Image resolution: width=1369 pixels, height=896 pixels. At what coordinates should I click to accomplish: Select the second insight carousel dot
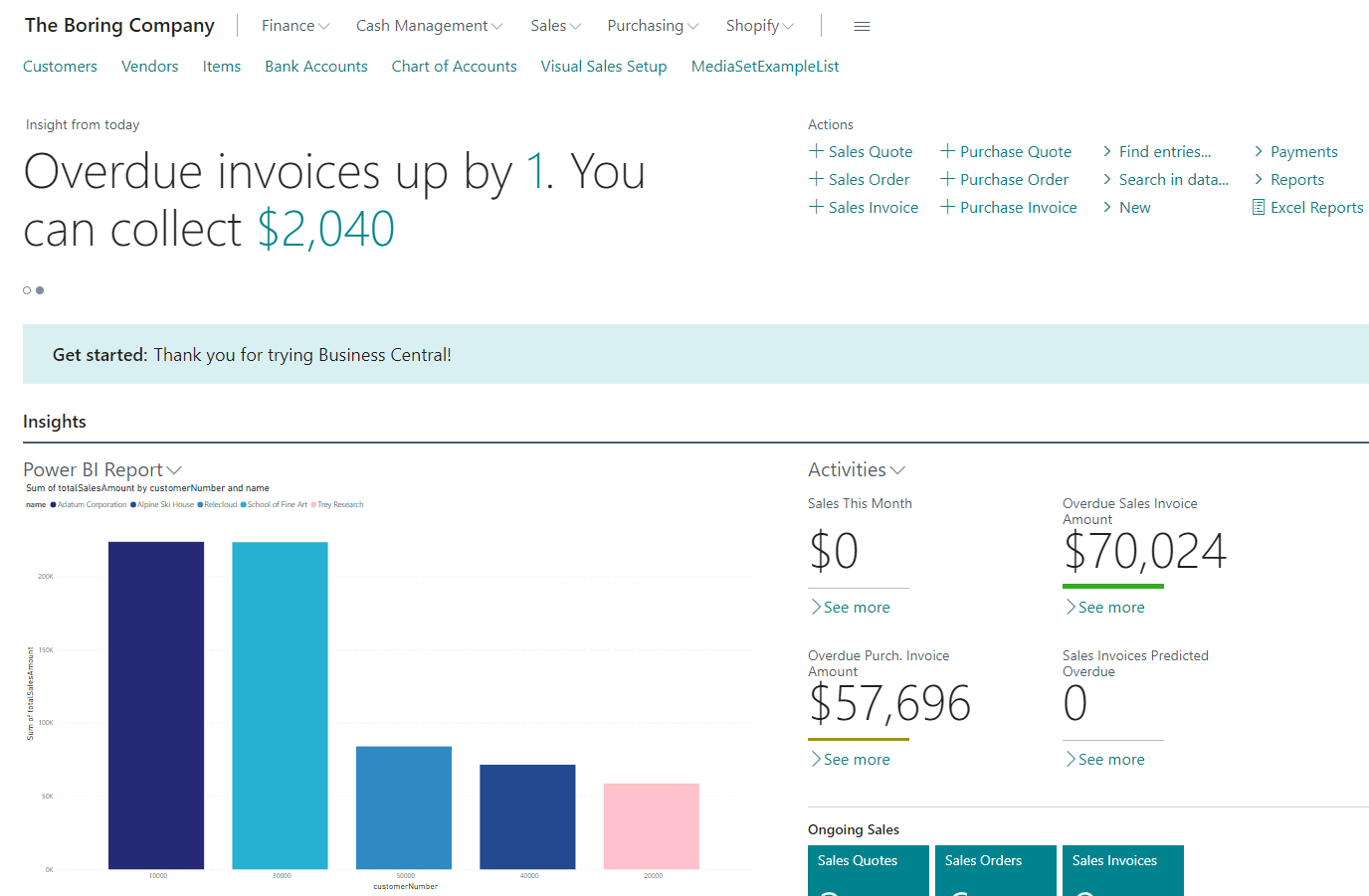(x=40, y=289)
